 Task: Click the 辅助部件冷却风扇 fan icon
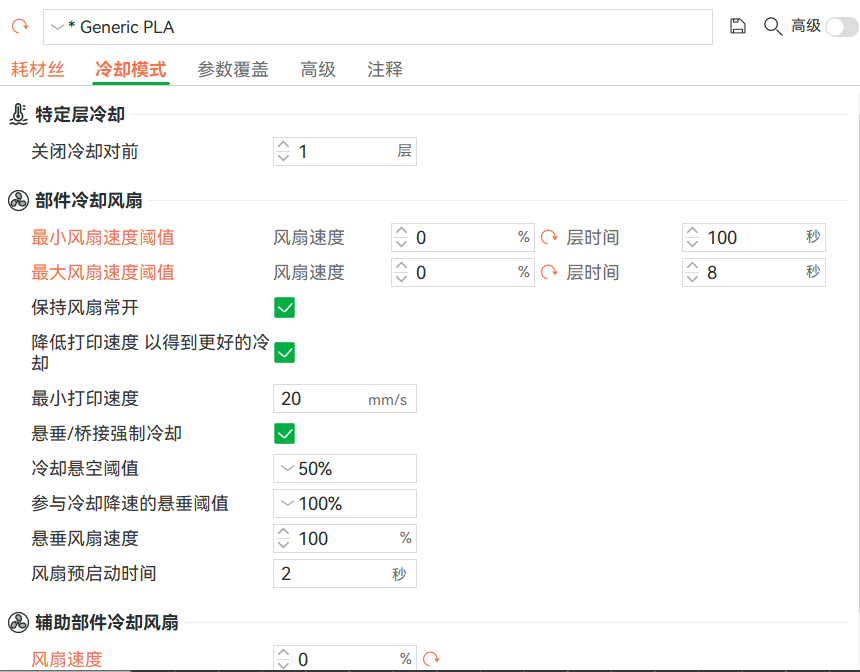[18, 623]
